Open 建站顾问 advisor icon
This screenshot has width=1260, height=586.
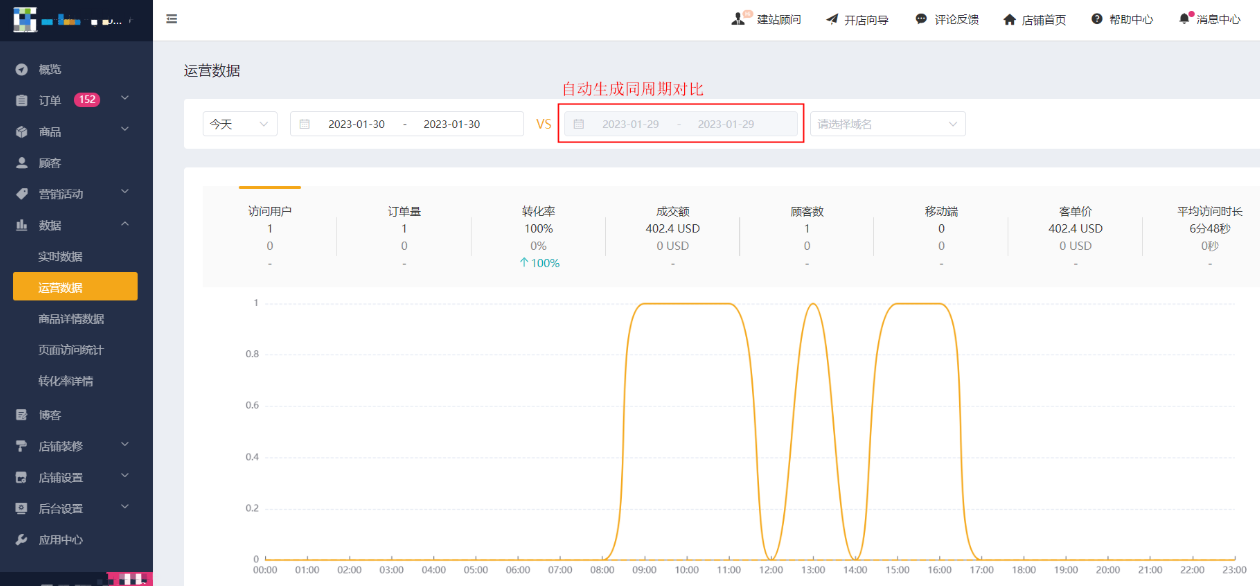[739, 19]
